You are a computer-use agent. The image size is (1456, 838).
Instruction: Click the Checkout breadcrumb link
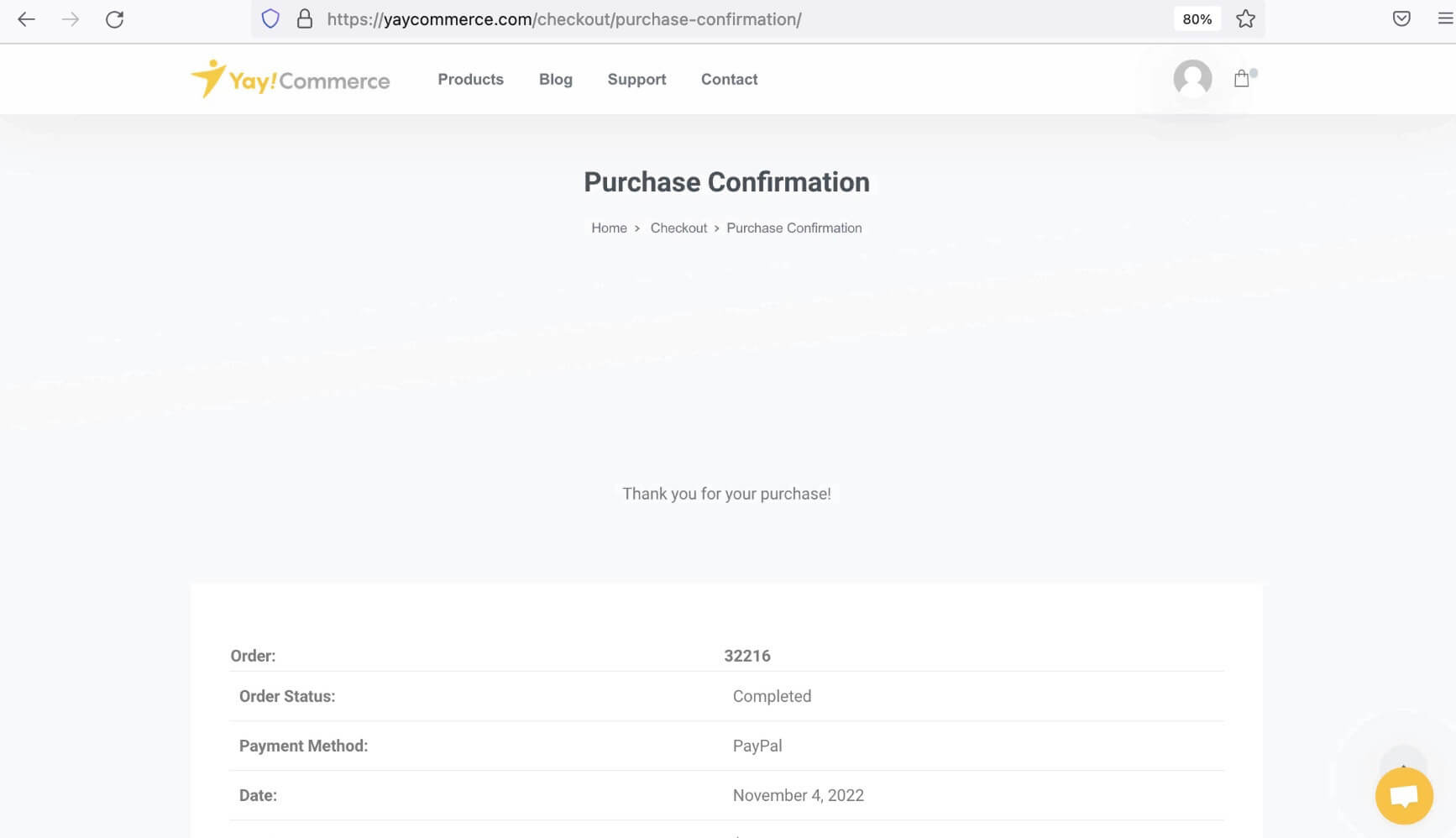click(x=678, y=228)
